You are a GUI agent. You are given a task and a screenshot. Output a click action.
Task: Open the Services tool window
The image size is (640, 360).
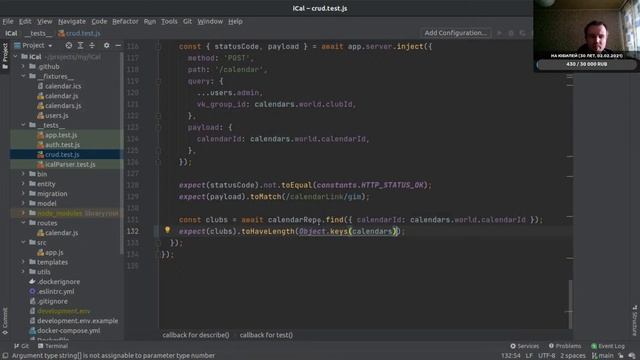click(524, 346)
